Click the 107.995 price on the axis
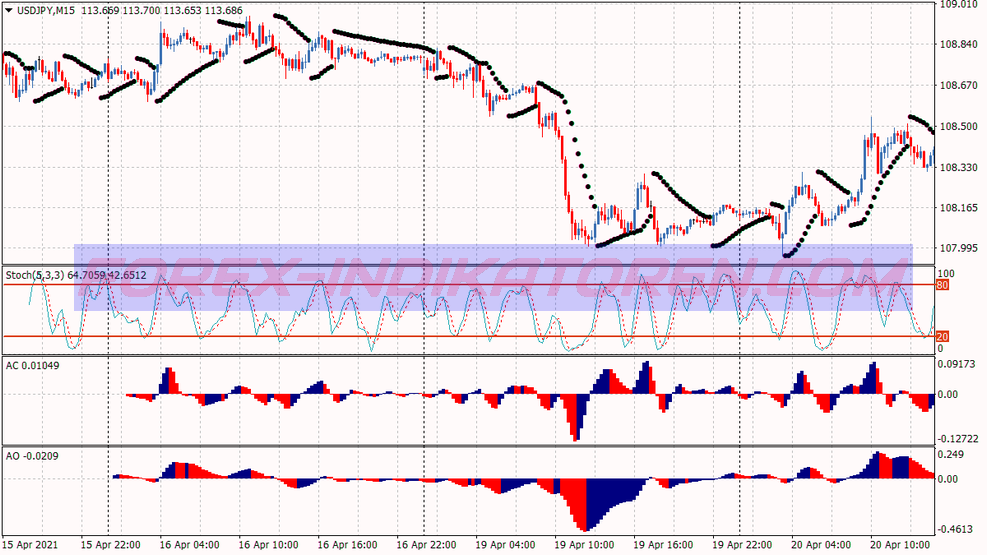This screenshot has width=987, height=555. [x=958, y=249]
